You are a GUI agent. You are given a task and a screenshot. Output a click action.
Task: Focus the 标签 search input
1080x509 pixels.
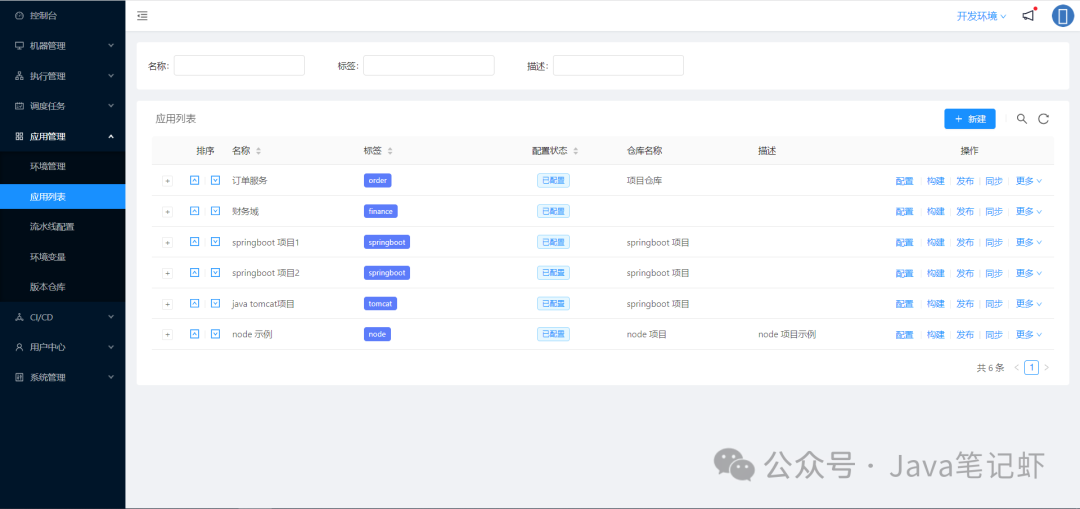(428, 65)
